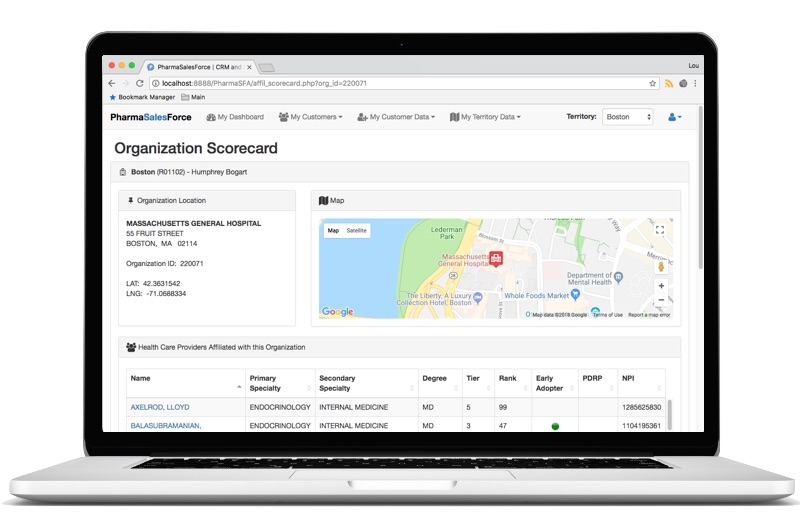The image size is (800, 523).
Task: Open Bookmark Manager in bookmarks bar
Action: click(142, 97)
